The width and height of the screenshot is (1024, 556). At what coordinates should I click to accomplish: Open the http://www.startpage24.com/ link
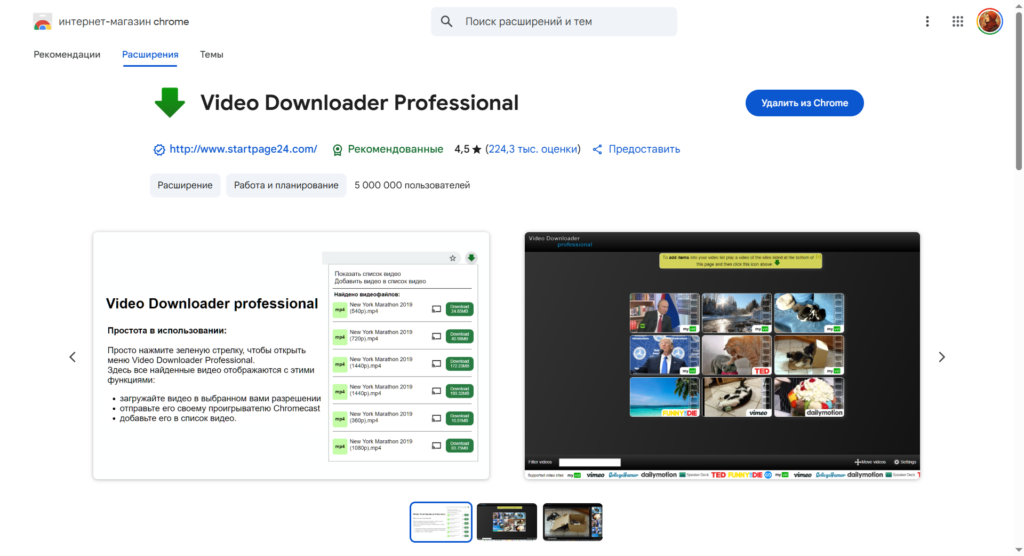pyautogui.click(x=243, y=149)
